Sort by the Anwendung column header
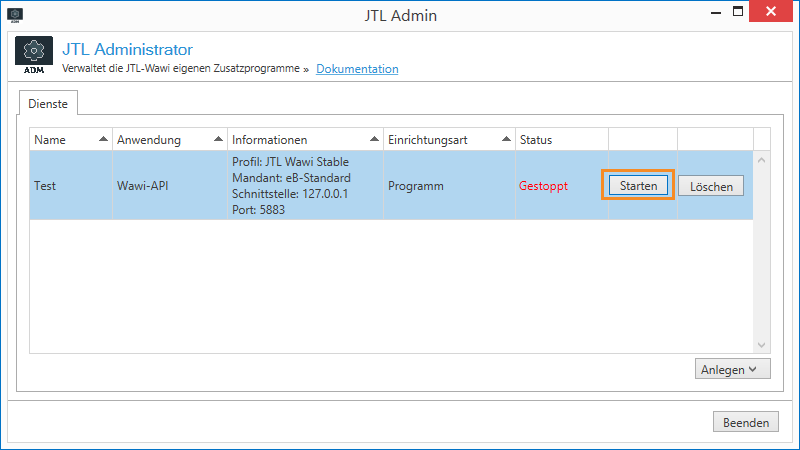800x450 pixels. [168, 140]
